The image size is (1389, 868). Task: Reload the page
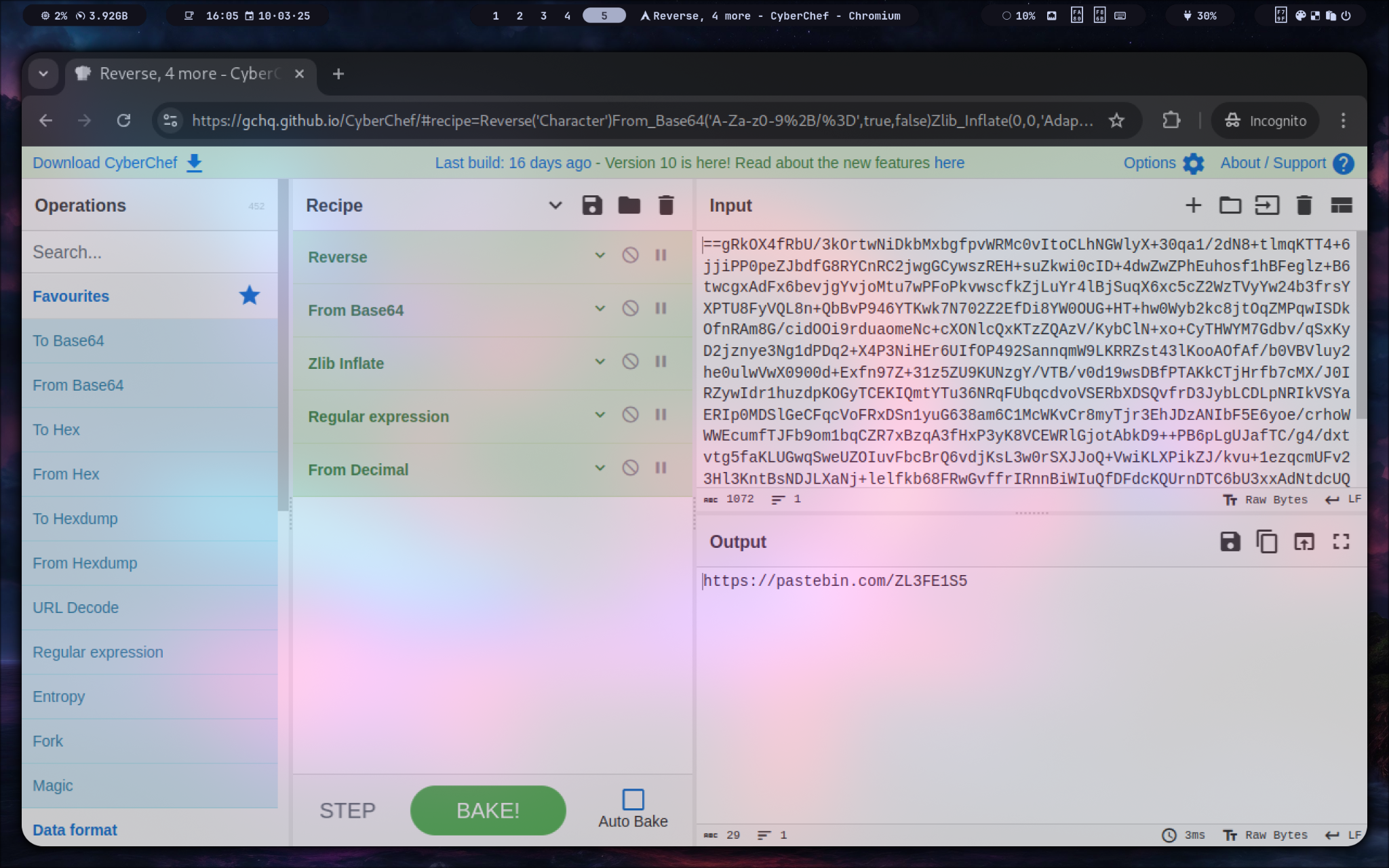[x=123, y=121]
